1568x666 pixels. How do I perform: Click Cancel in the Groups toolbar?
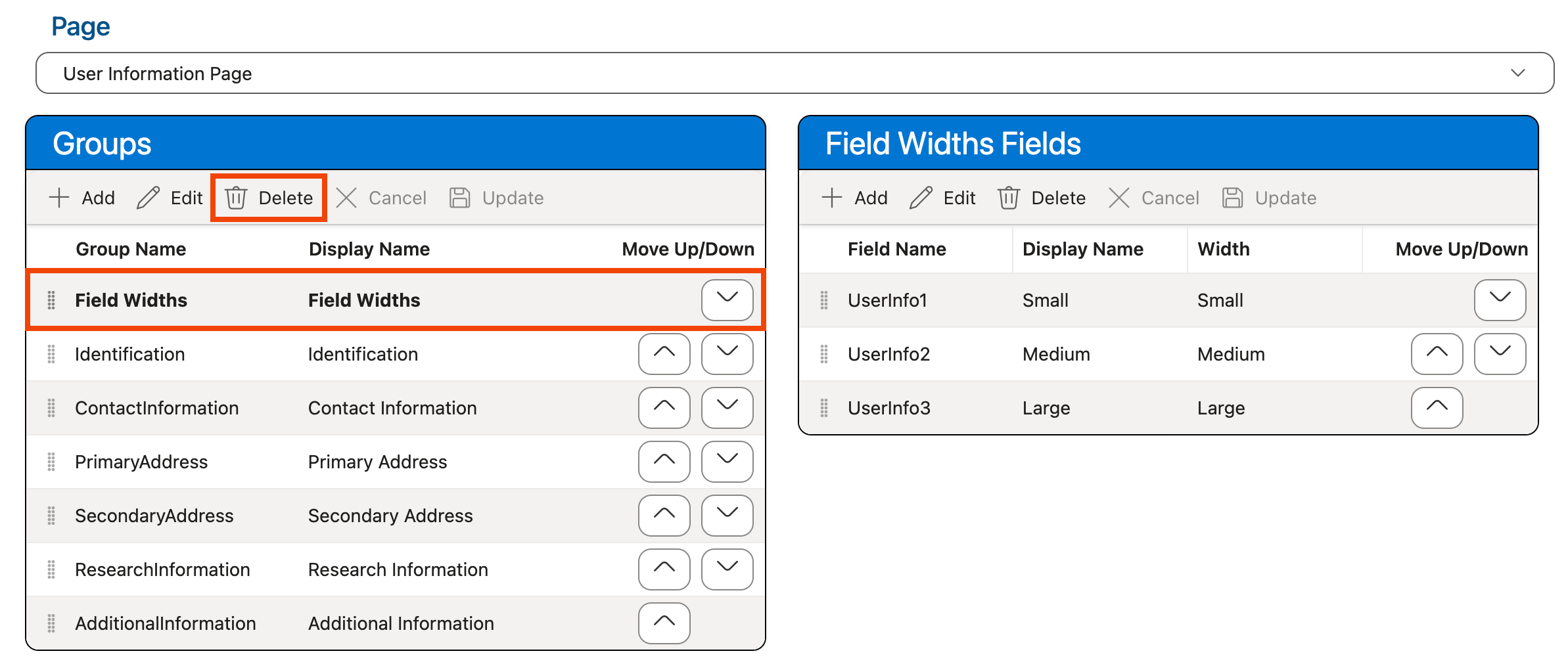[x=382, y=198]
